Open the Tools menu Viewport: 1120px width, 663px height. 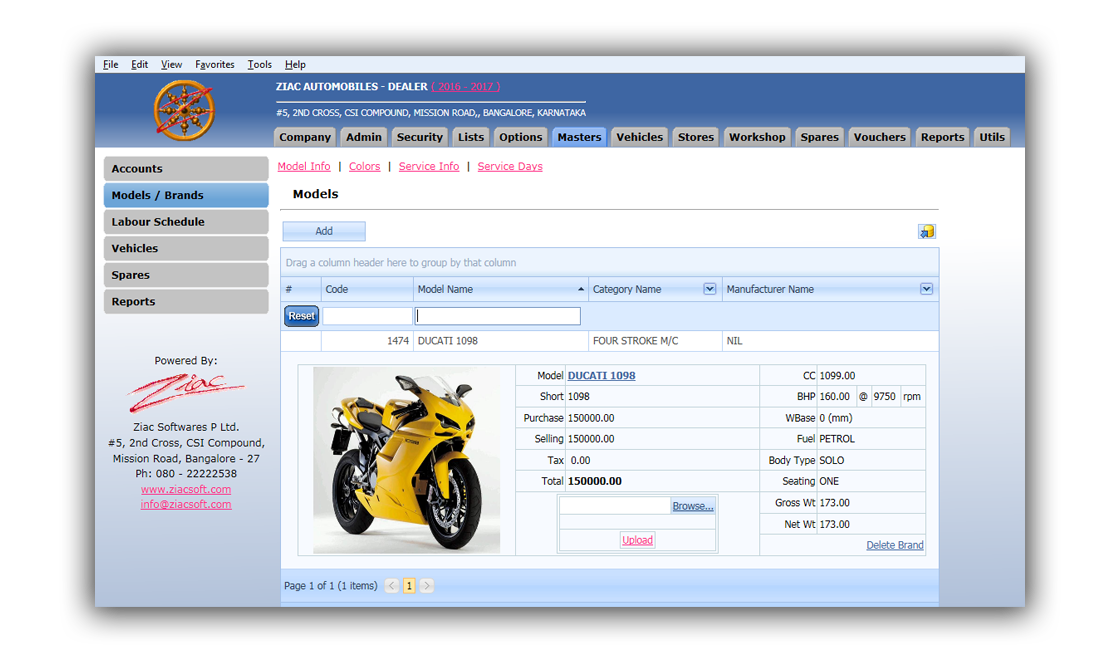[259, 64]
